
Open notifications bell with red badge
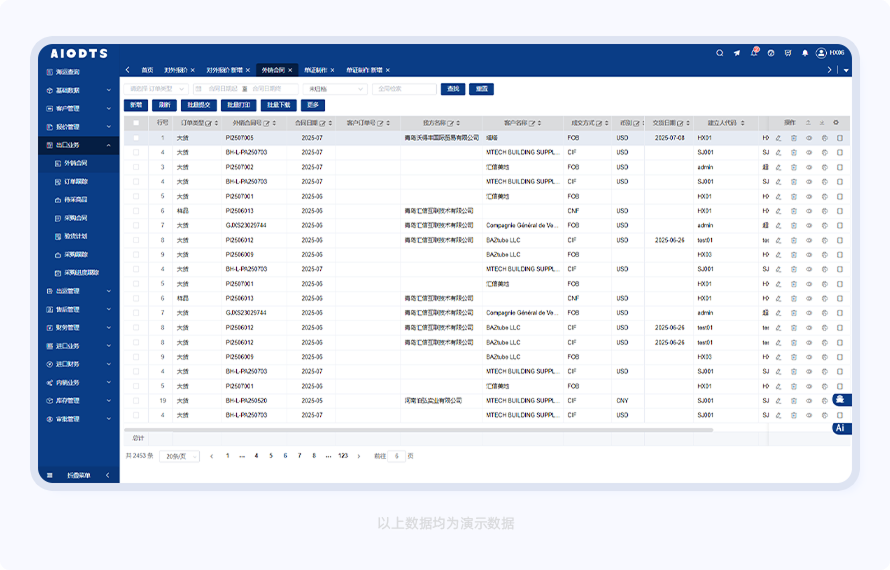pos(754,53)
